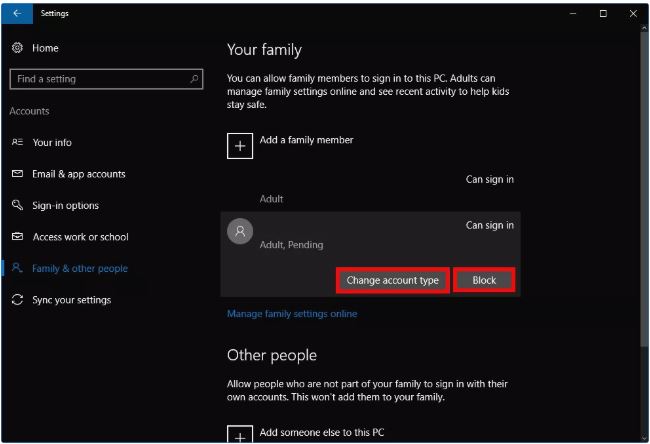Go to Email & app accounts
This screenshot has width=650, height=444.
coord(79,174)
